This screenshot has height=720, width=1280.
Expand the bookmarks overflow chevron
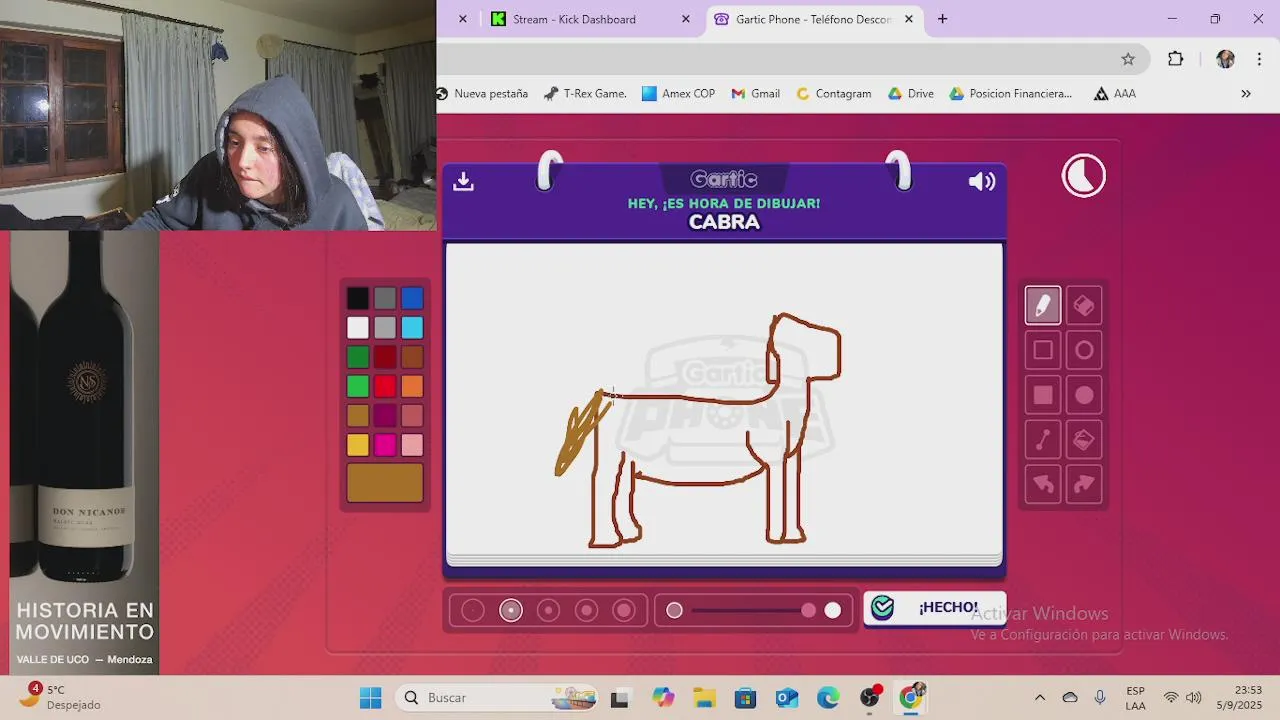pos(1246,93)
